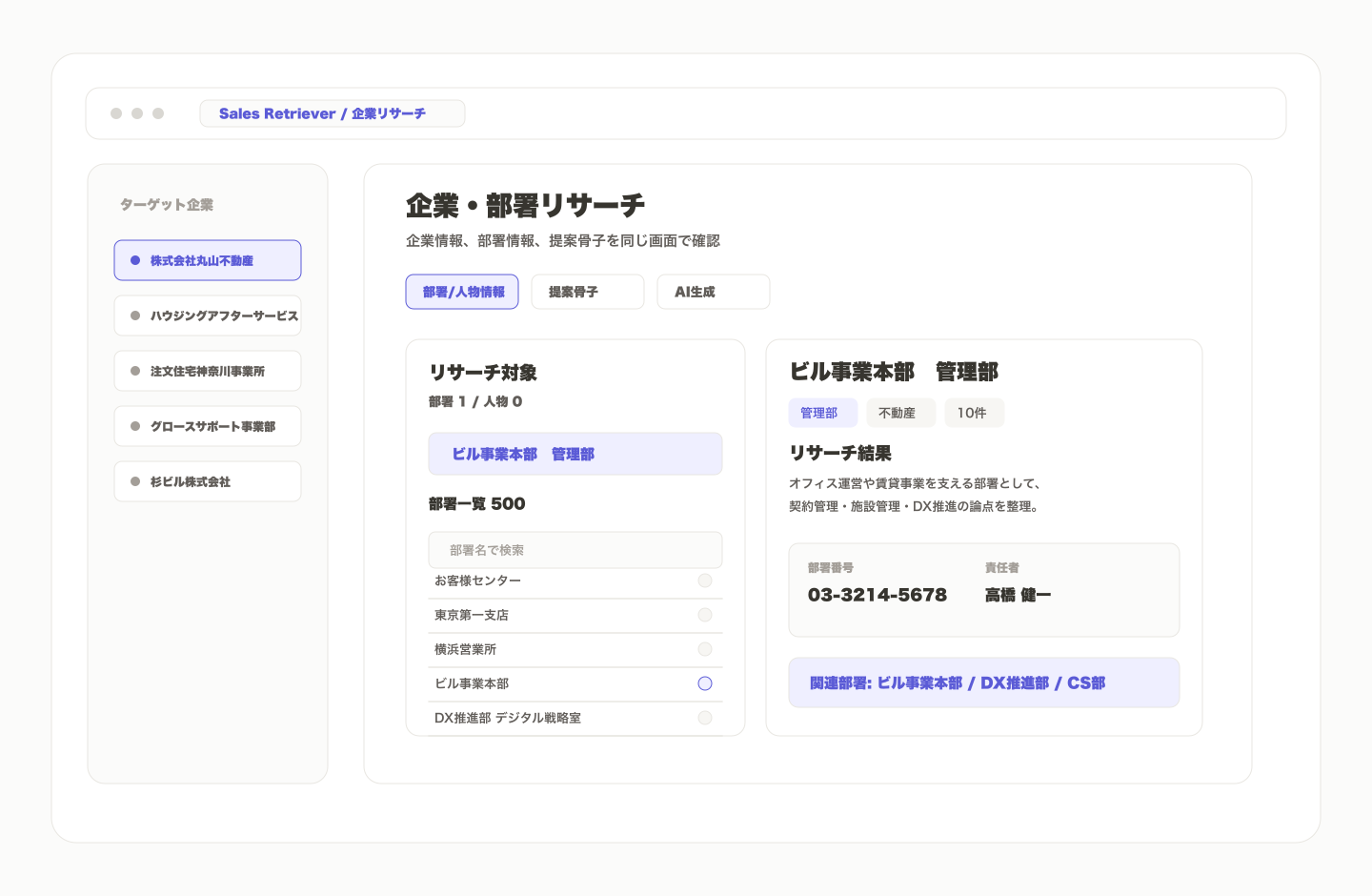Click the ターゲット企業 sidebar heading
Image resolution: width=1372 pixels, height=896 pixels.
(167, 205)
